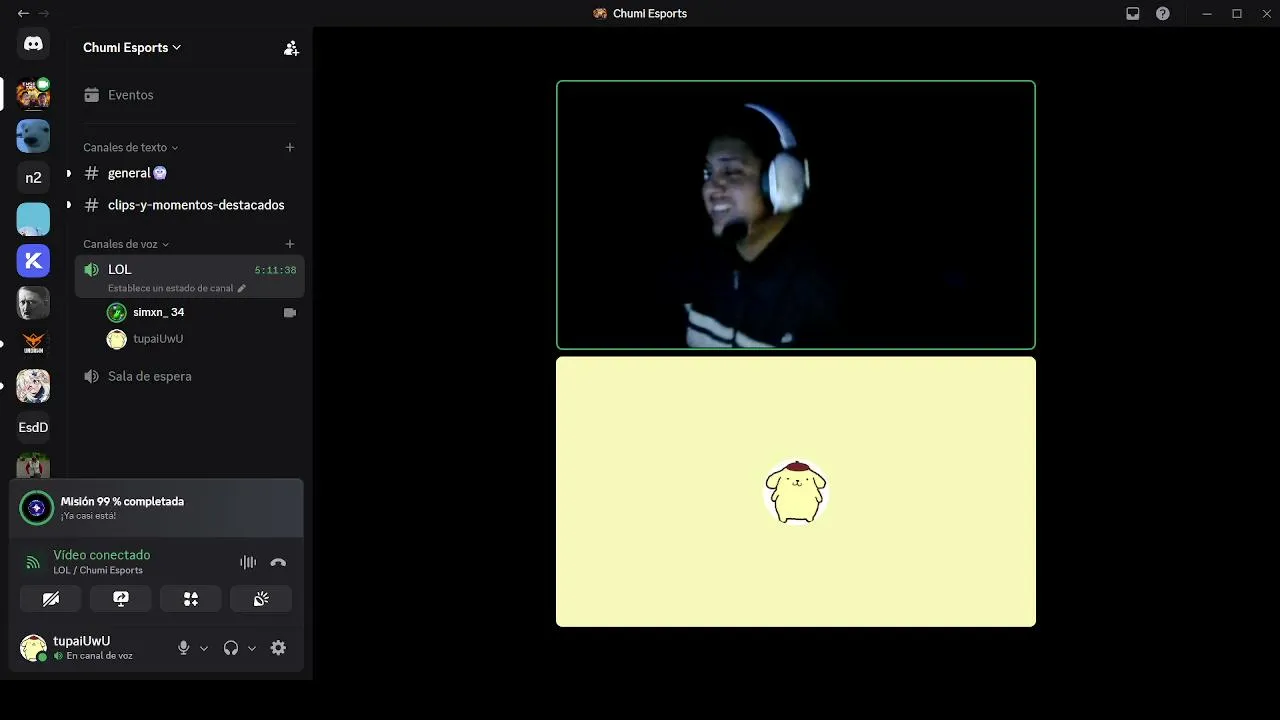Open noise suppression waveform icon
Image resolution: width=1280 pixels, height=720 pixels.
[248, 562]
